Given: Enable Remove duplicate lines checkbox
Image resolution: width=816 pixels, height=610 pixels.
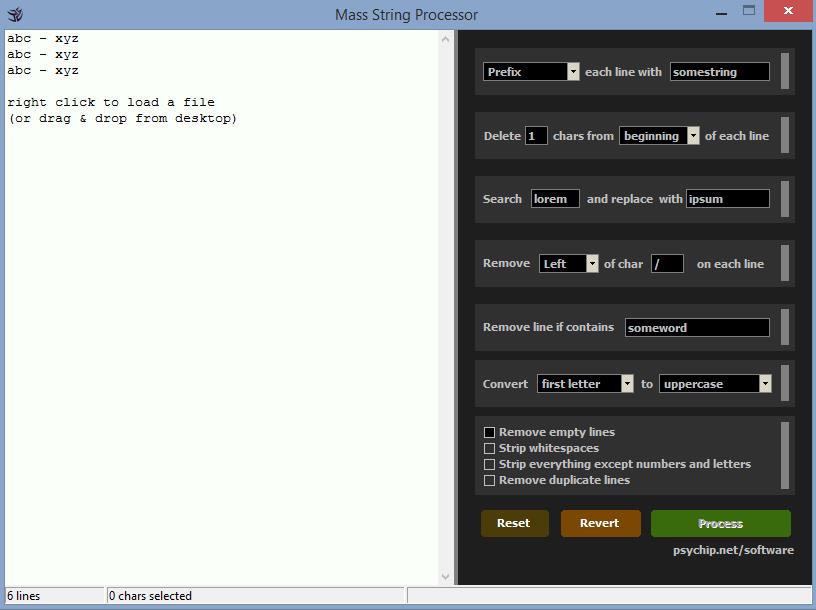Looking at the screenshot, I should [x=489, y=480].
